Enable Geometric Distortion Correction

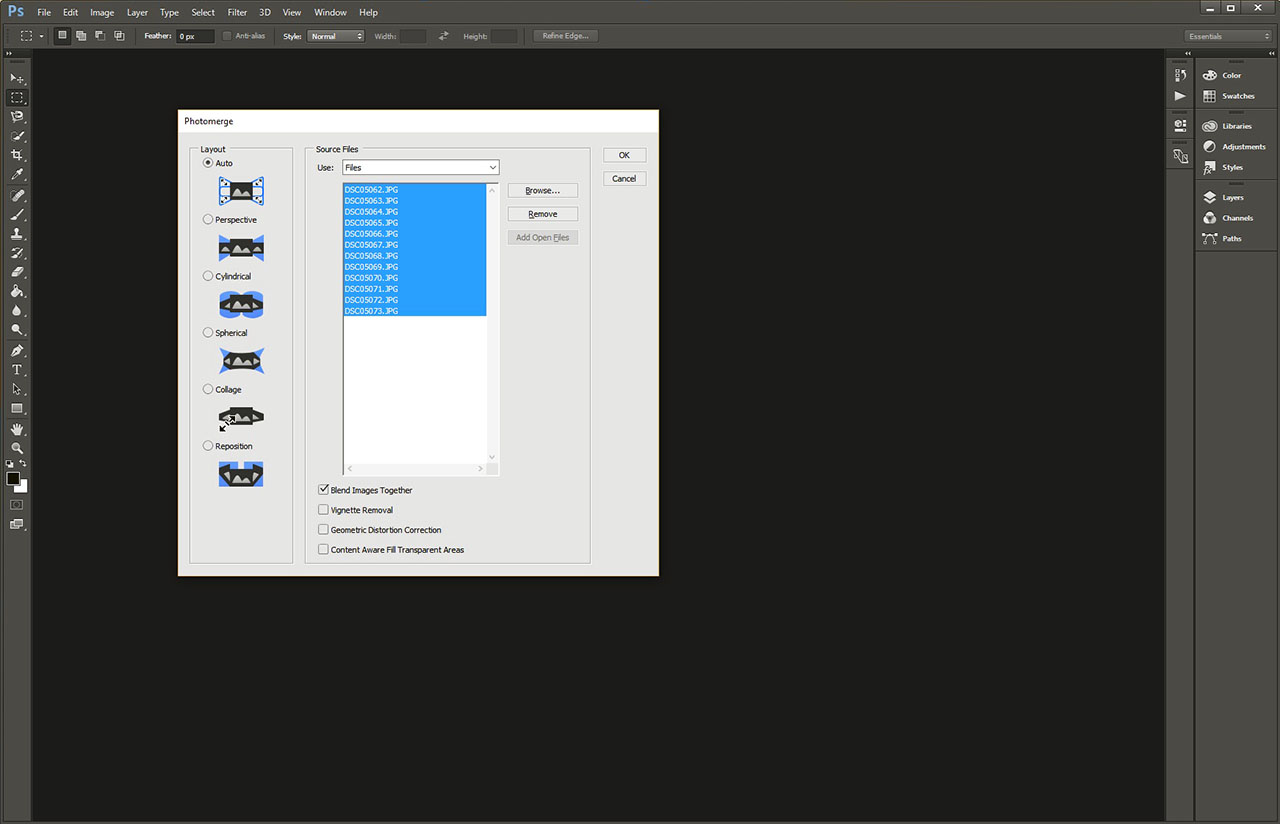tap(323, 530)
